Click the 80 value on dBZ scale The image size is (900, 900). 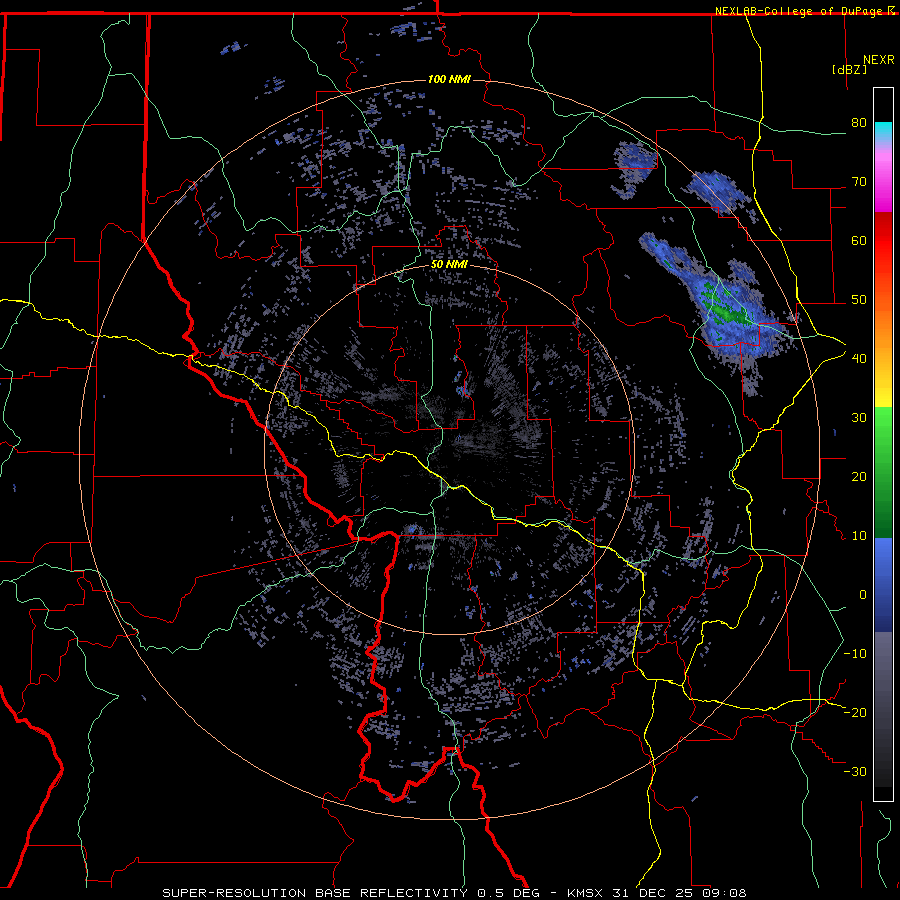(x=859, y=122)
